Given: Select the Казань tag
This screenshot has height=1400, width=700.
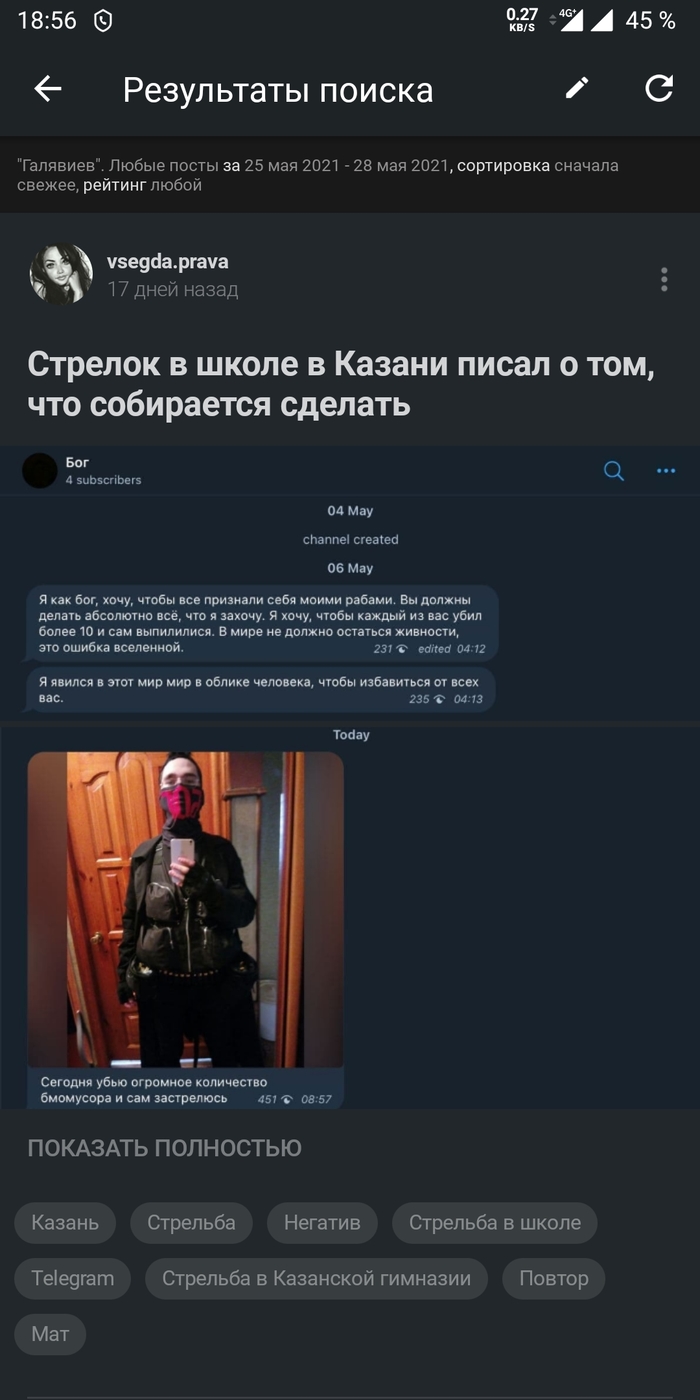Looking at the screenshot, I should [x=65, y=1223].
